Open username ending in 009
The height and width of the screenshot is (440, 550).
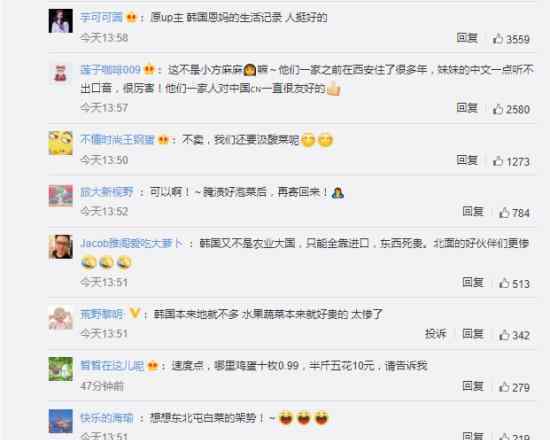110,69
